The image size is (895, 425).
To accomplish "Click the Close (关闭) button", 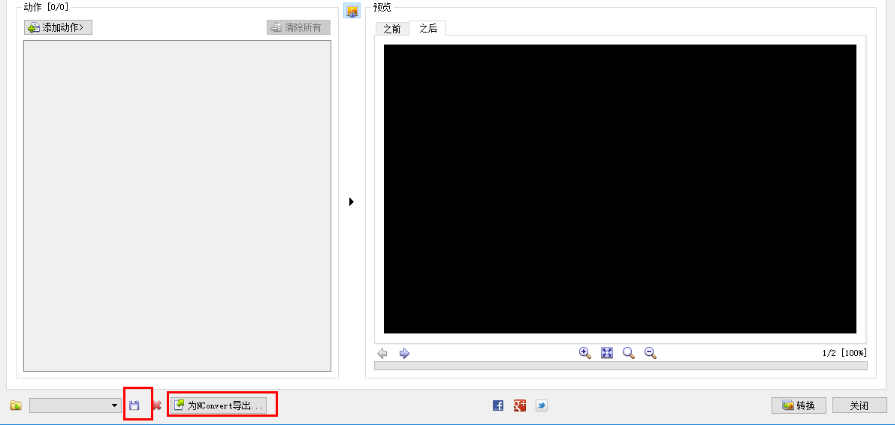I will tap(859, 406).
